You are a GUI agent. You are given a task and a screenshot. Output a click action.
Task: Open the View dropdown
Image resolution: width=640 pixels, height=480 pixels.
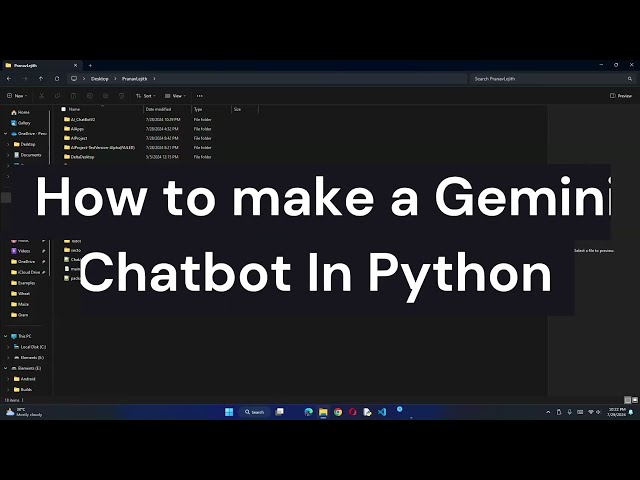[x=175, y=96]
